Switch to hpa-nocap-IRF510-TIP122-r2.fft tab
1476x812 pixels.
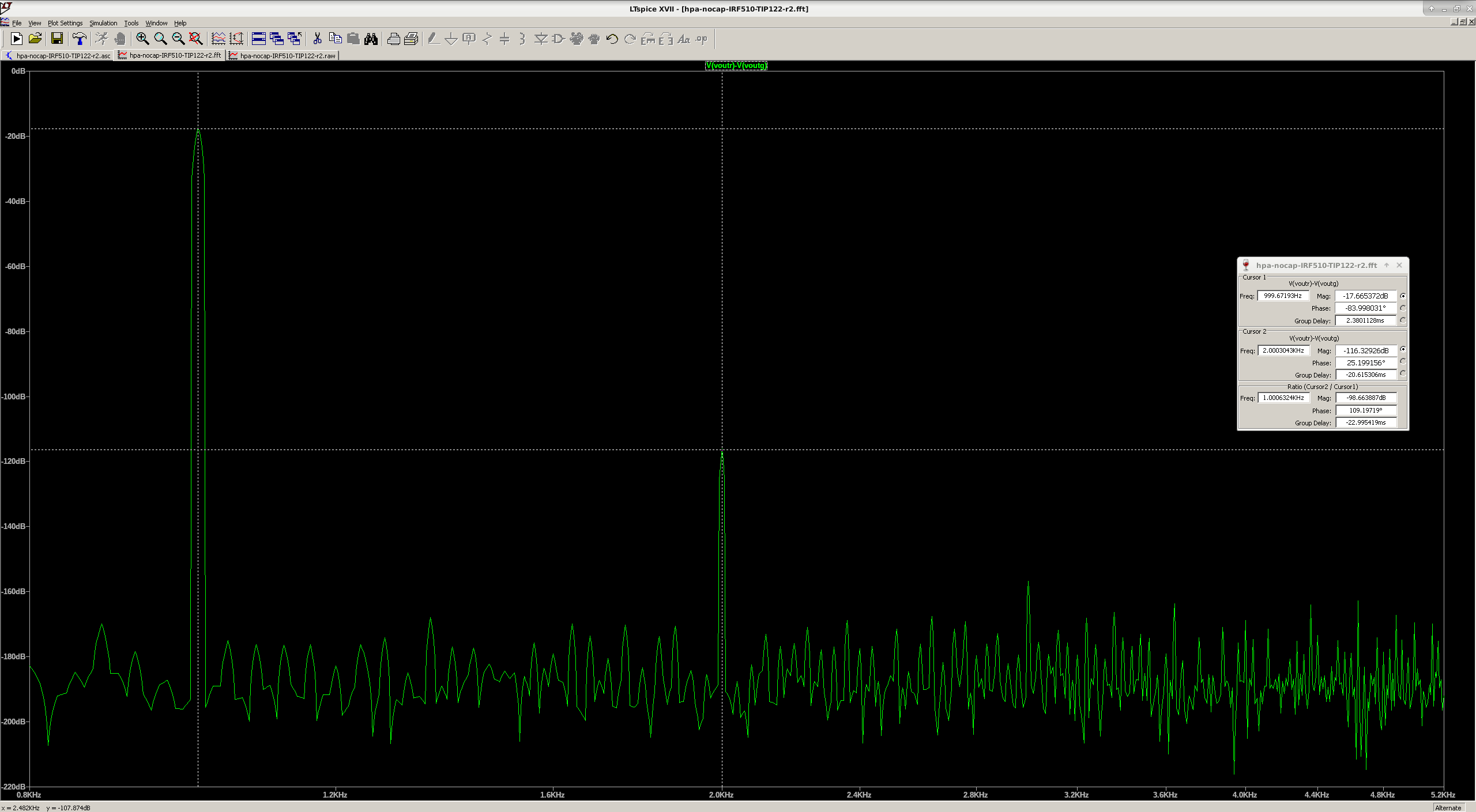[170, 55]
